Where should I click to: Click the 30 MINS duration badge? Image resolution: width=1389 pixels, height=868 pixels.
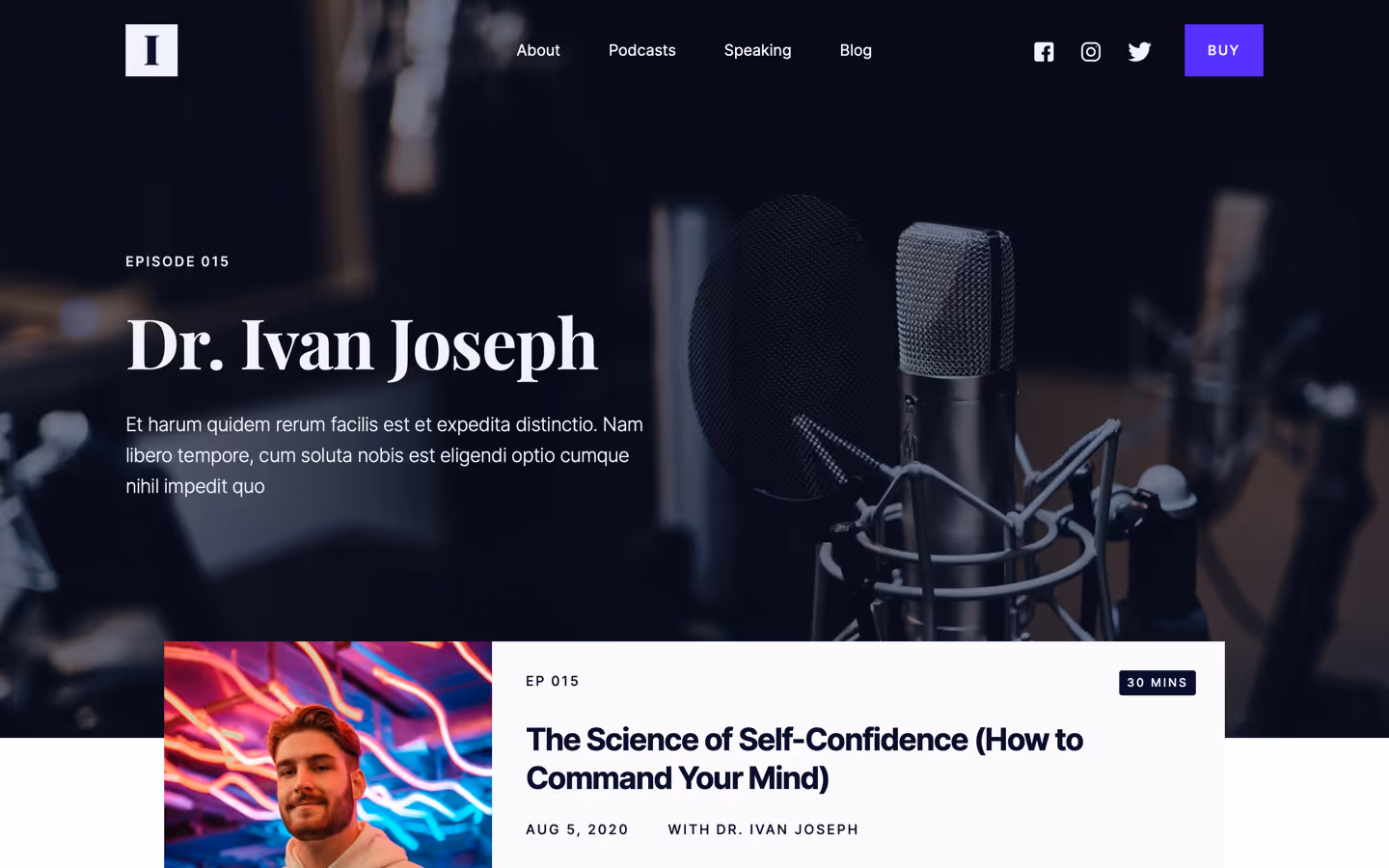[x=1157, y=683]
